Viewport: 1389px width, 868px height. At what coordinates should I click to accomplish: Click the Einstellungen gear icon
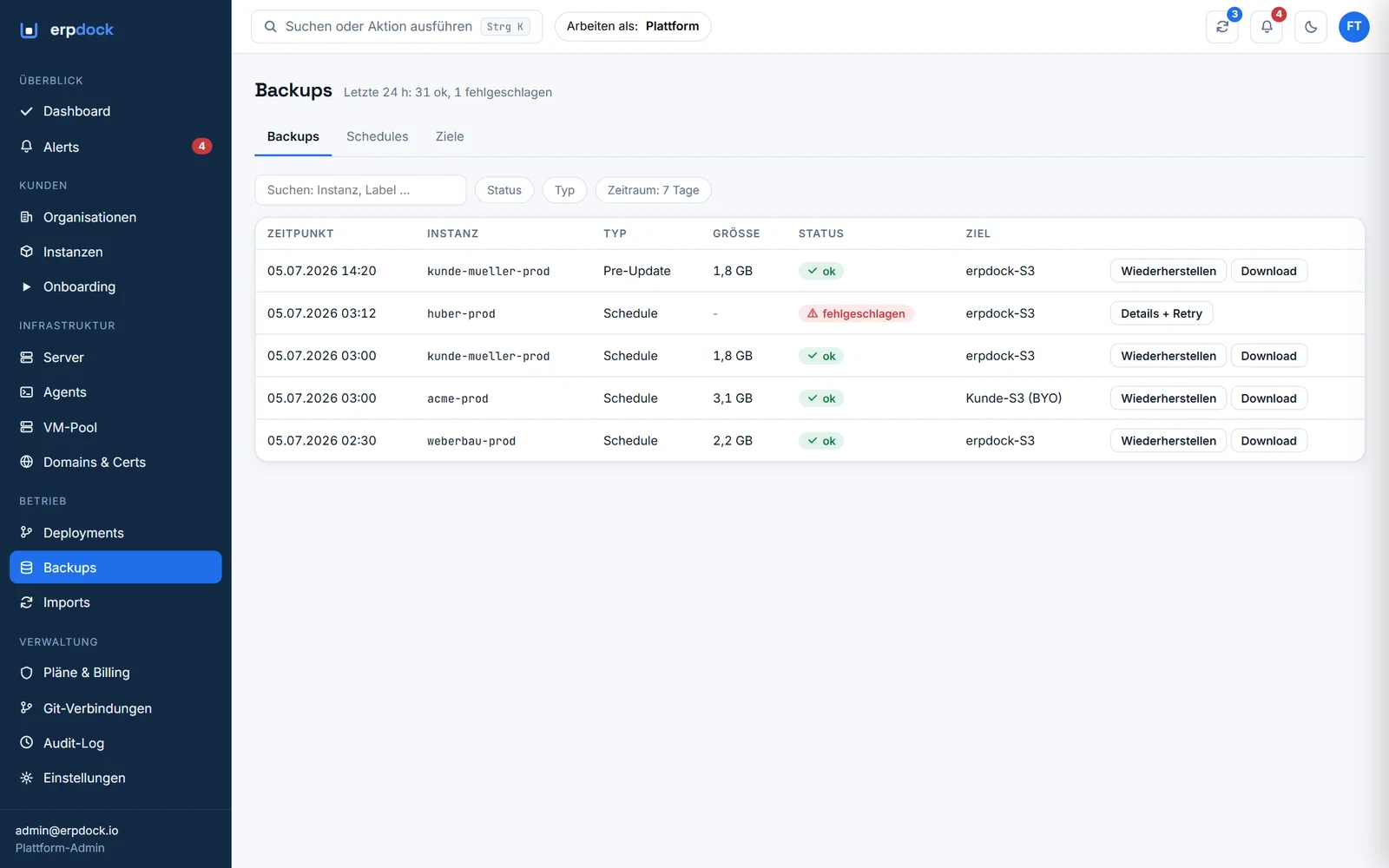point(27,778)
